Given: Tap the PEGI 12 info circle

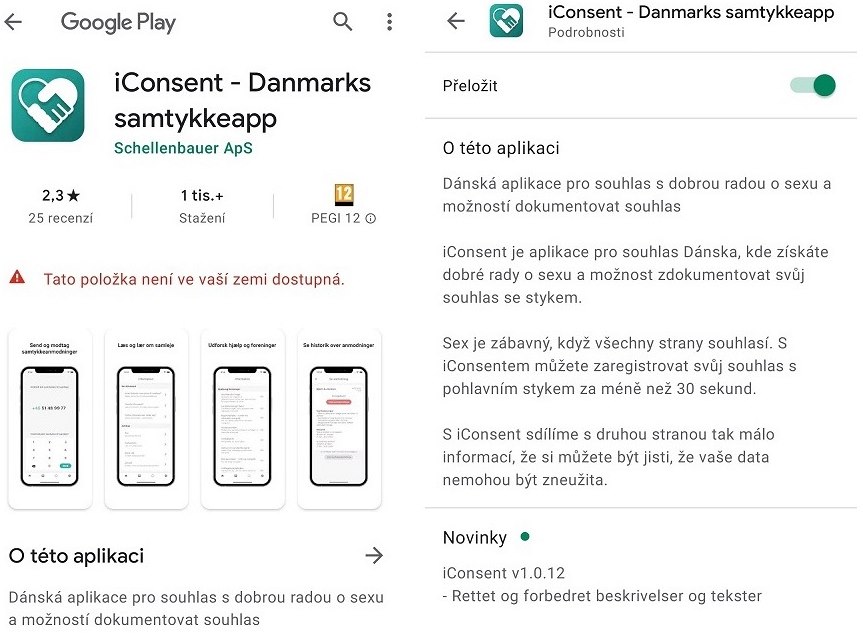Looking at the screenshot, I should coord(371,218).
